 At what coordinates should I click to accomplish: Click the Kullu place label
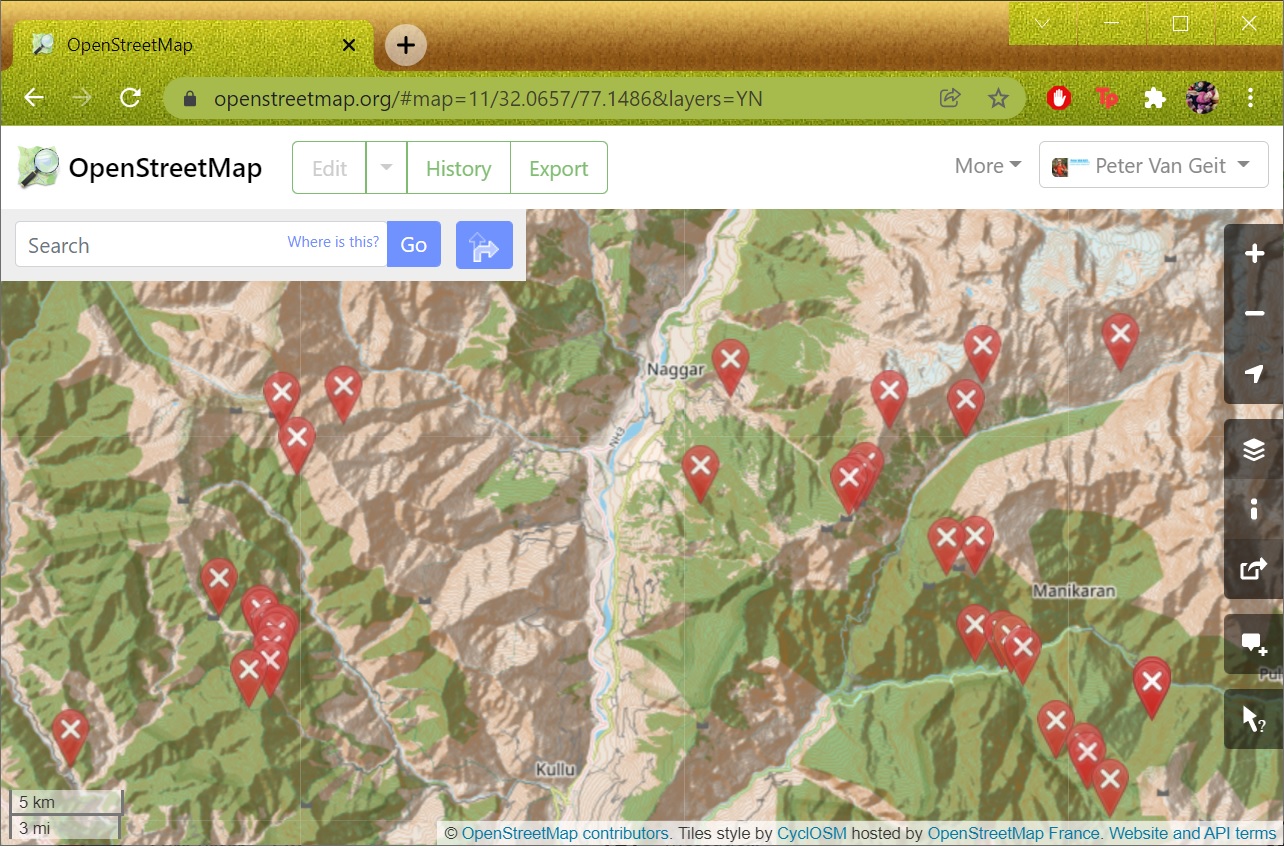click(x=556, y=770)
